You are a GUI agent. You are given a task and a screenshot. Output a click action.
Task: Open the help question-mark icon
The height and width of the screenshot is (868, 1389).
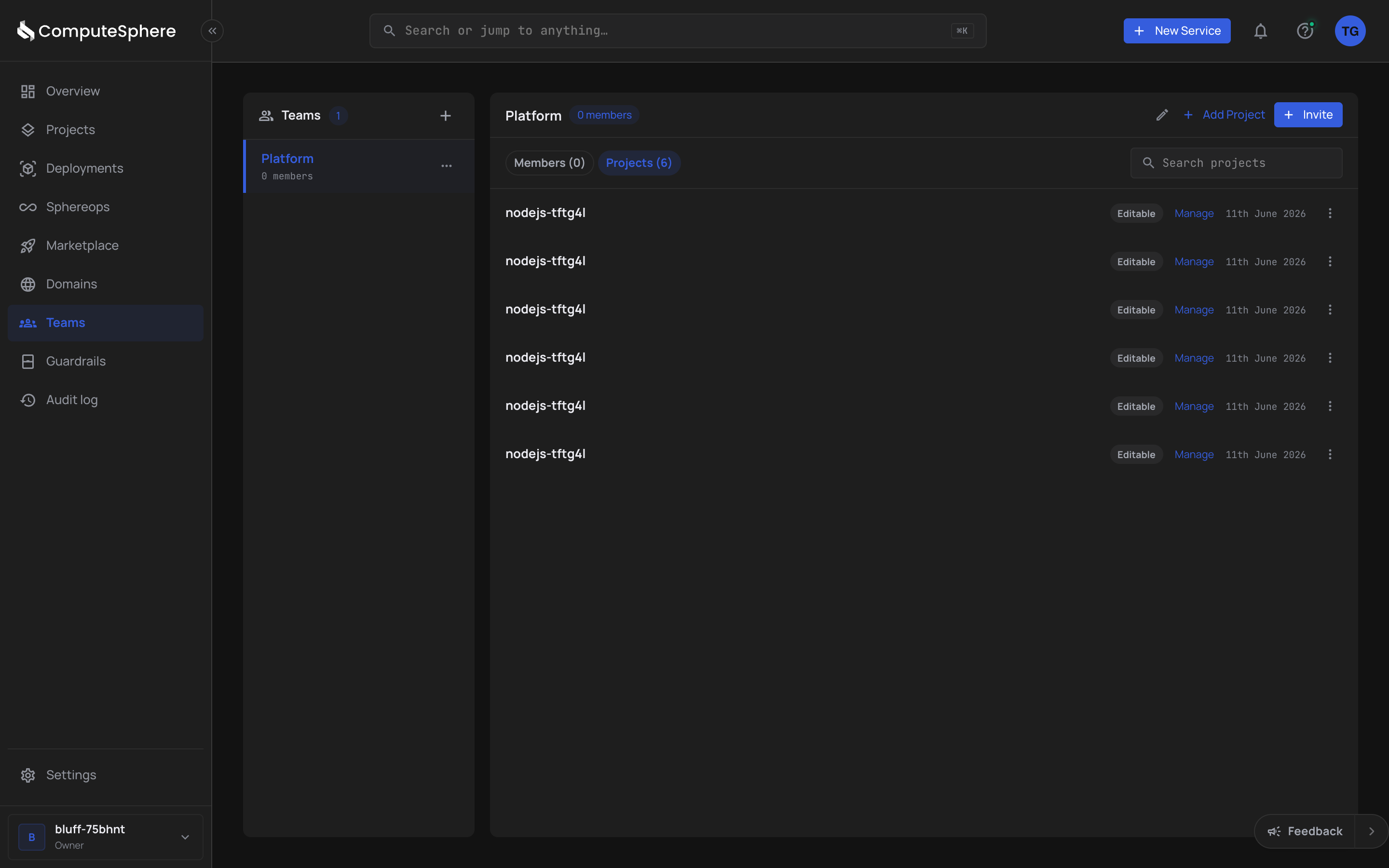click(x=1305, y=31)
